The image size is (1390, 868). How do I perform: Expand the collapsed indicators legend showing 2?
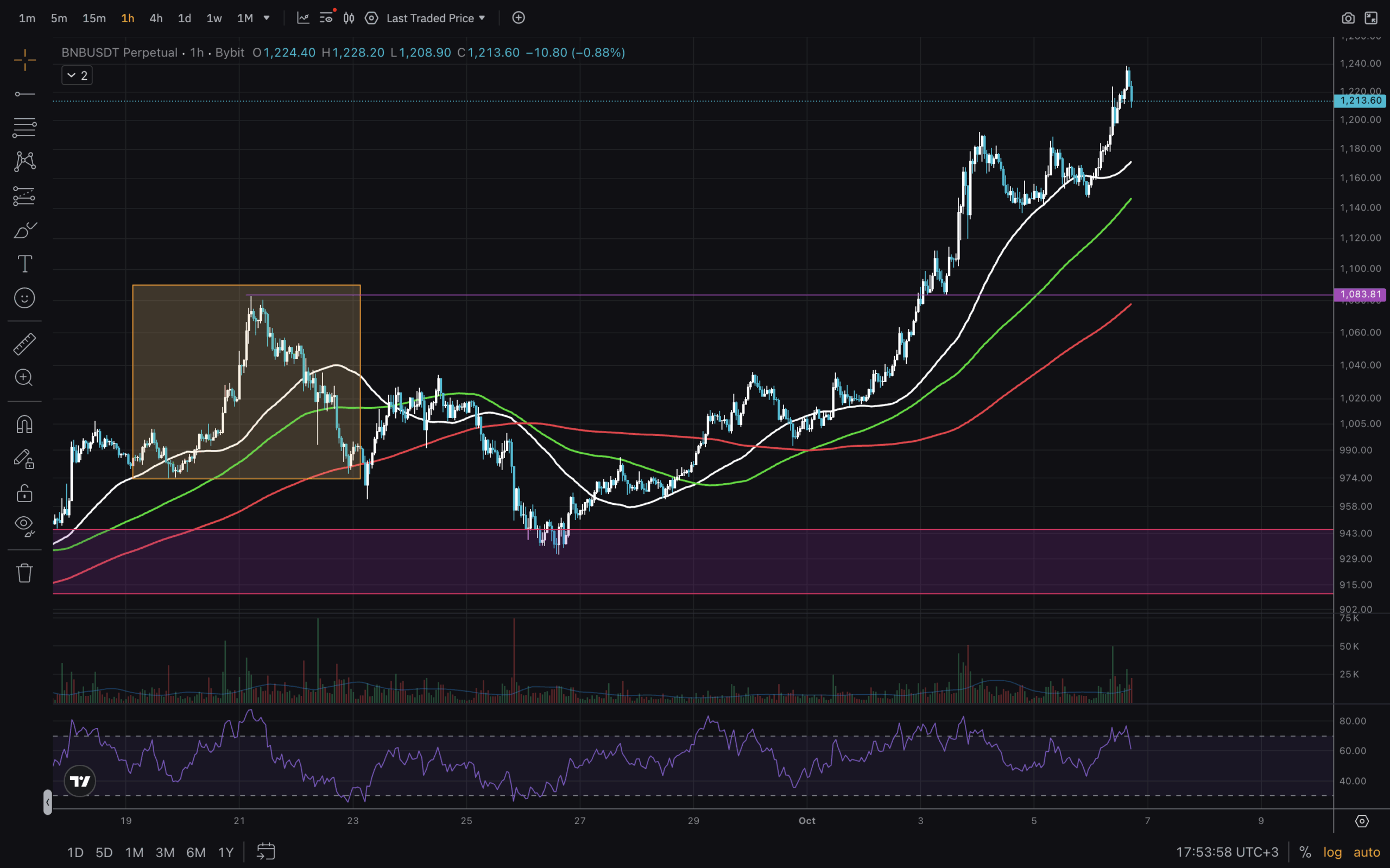tap(77, 75)
